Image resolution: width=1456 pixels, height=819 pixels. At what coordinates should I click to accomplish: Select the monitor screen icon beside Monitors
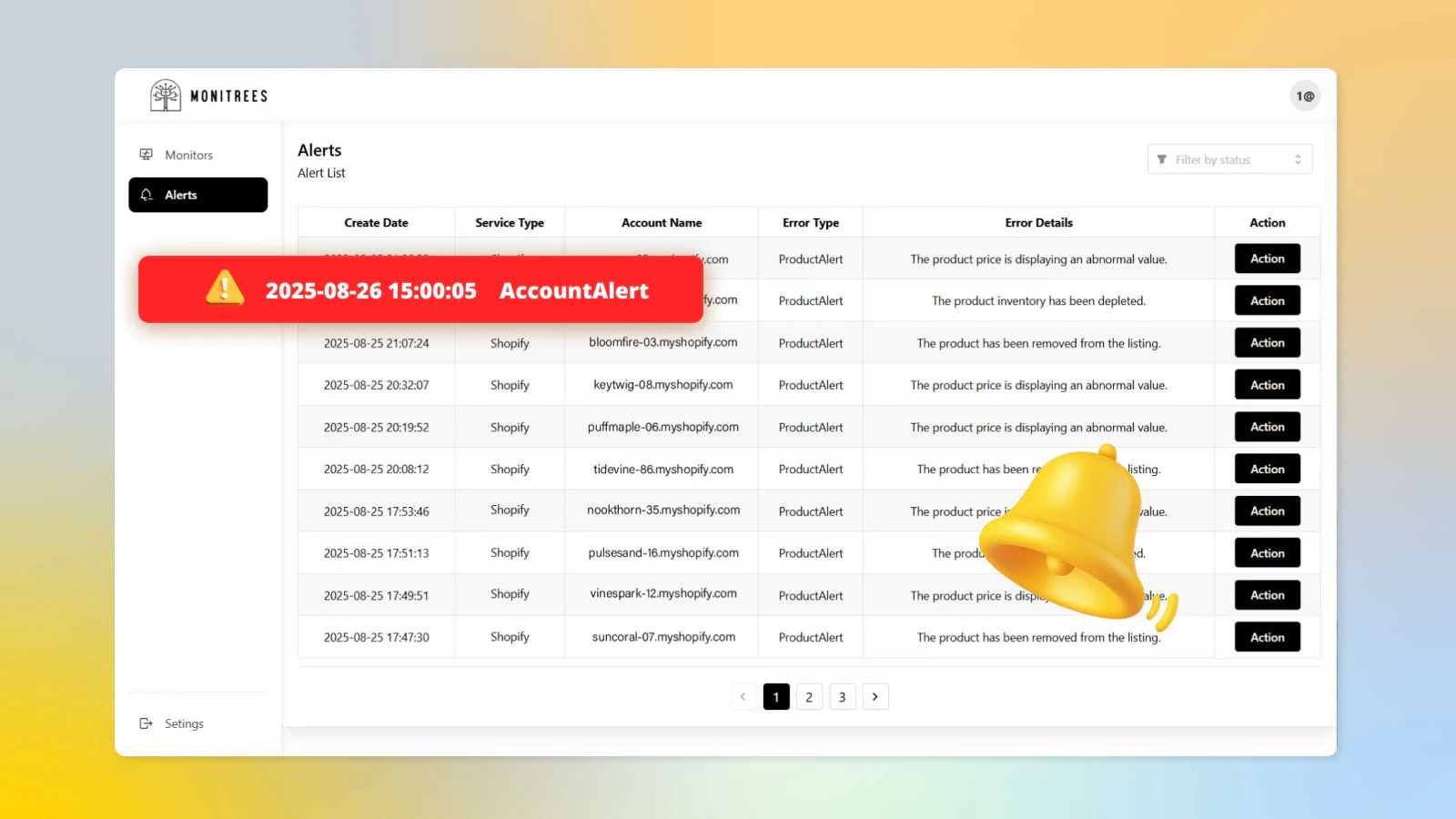tap(147, 154)
